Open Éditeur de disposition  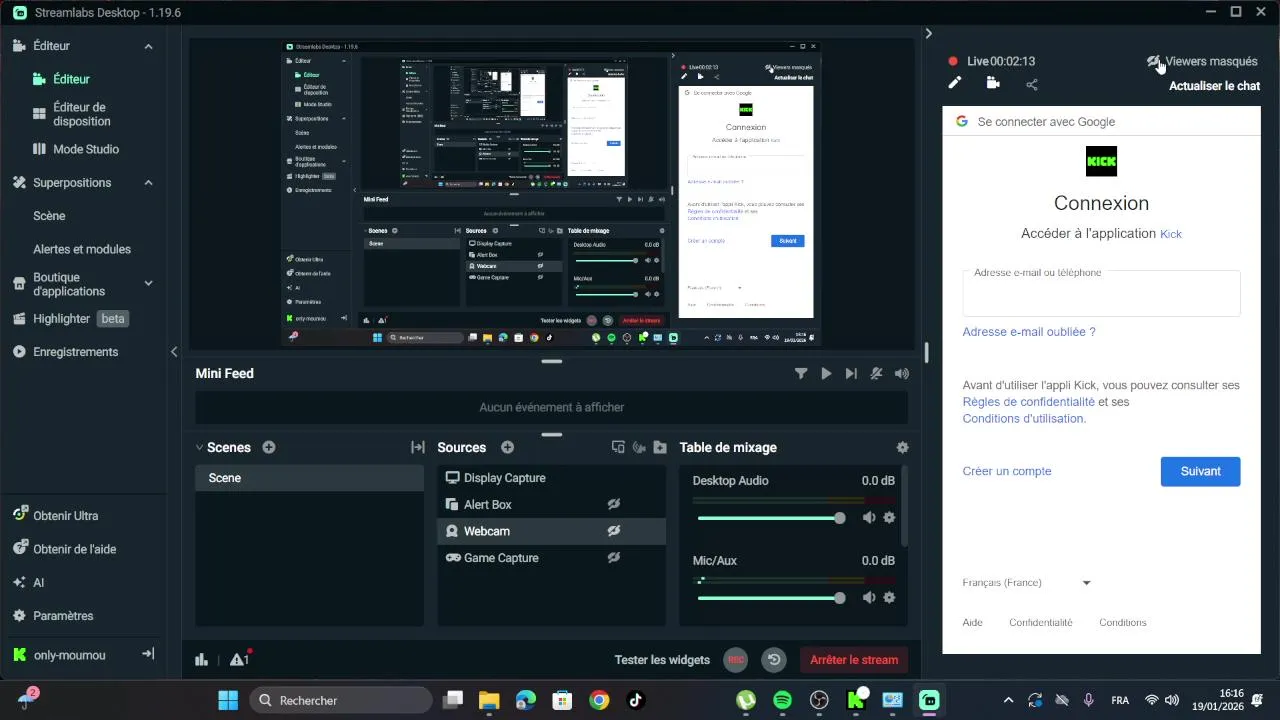click(x=82, y=114)
